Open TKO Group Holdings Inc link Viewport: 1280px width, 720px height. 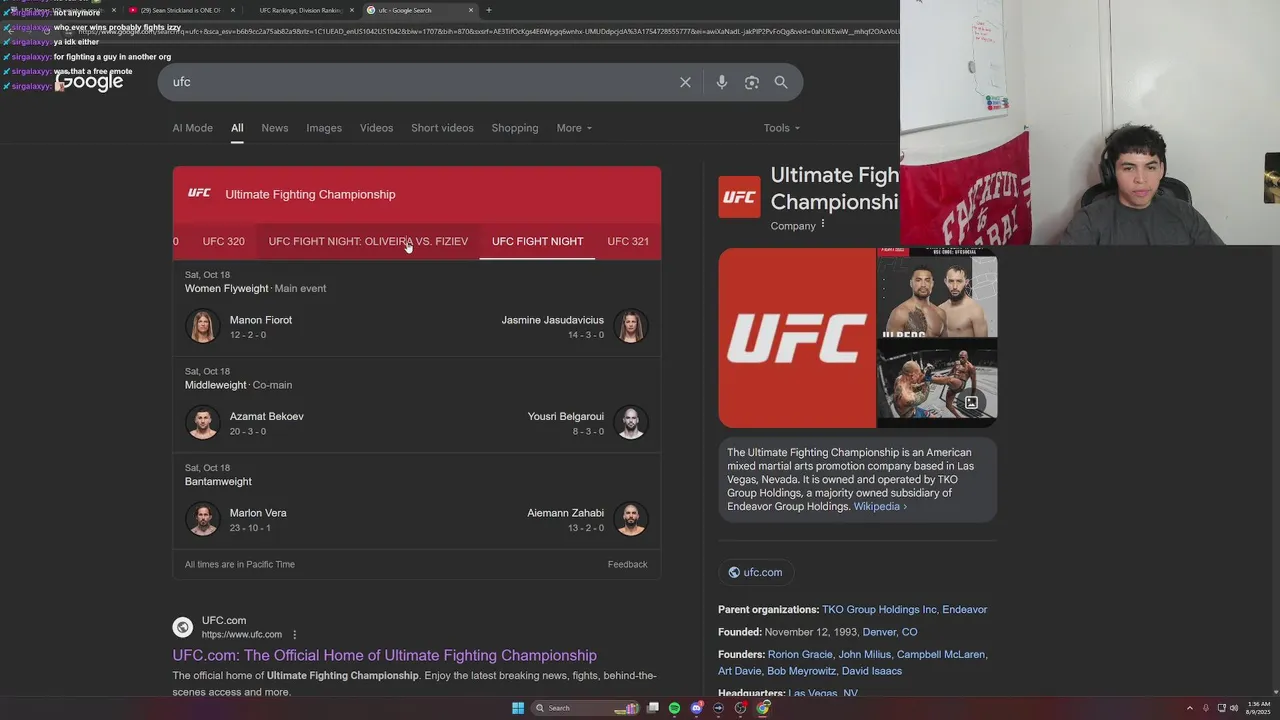[x=879, y=609]
